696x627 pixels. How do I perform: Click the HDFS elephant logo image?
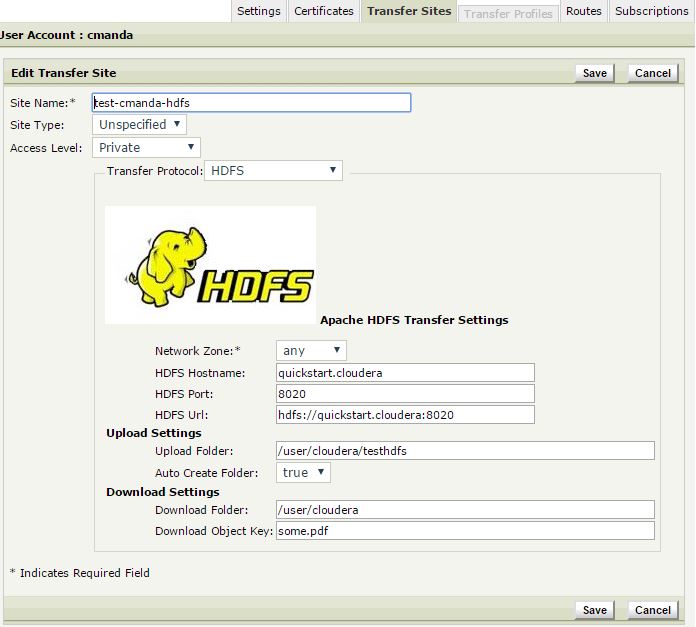pos(210,265)
